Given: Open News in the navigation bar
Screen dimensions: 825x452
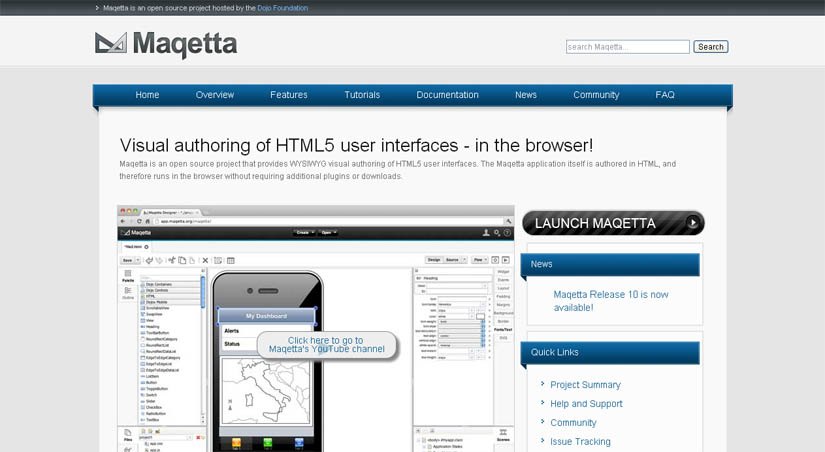Looking at the screenshot, I should coord(526,95).
